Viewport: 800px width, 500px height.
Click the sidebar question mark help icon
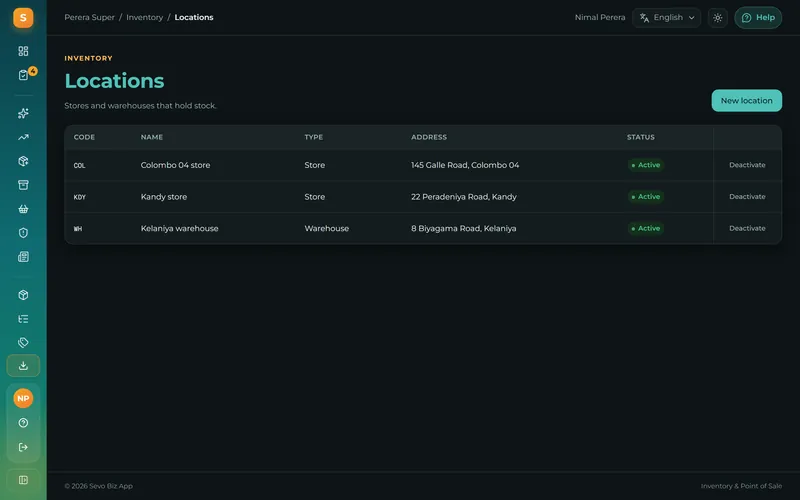click(x=23, y=423)
